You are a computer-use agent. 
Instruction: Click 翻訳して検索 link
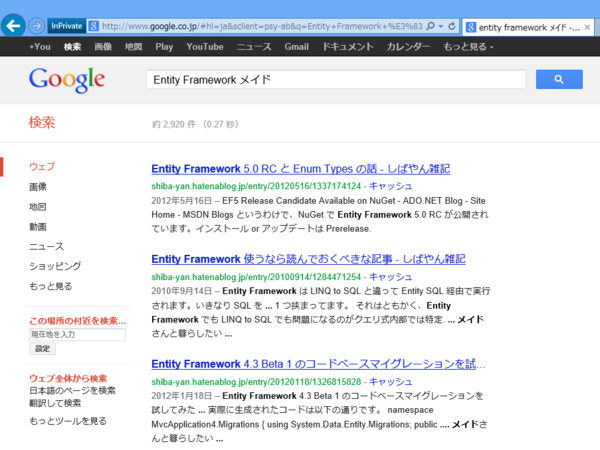[x=55, y=403]
